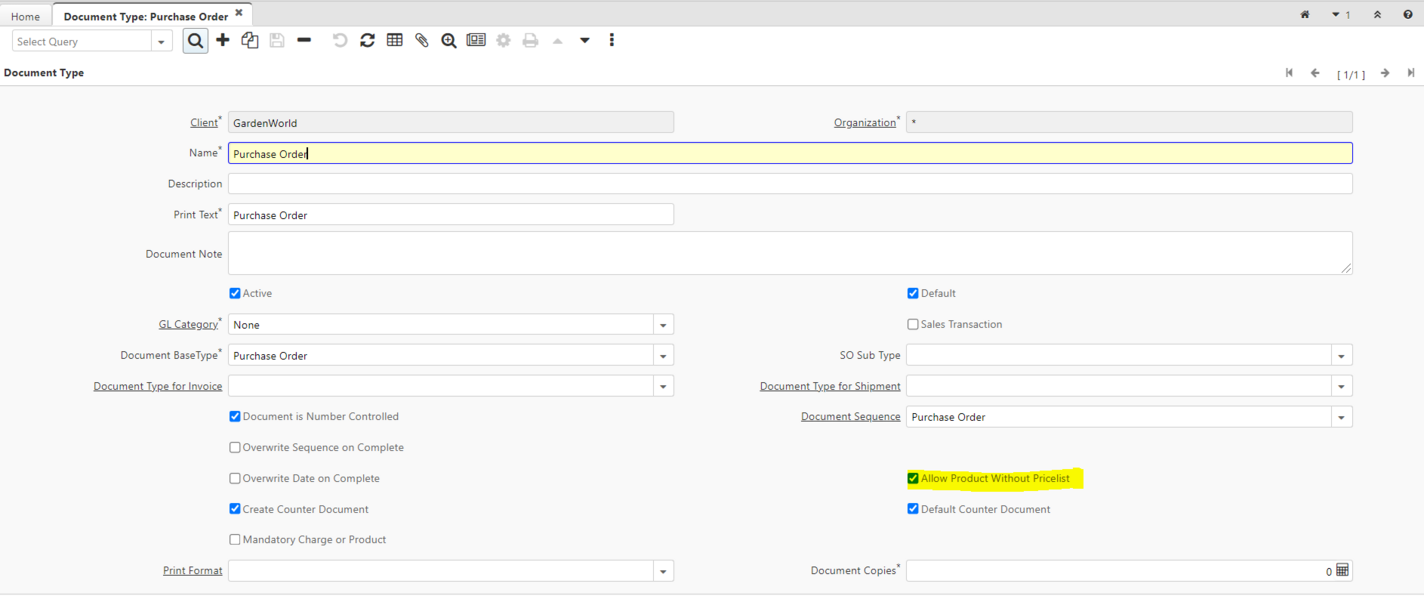Click the Print Format label link
The image size is (1424, 596).
[192, 570]
